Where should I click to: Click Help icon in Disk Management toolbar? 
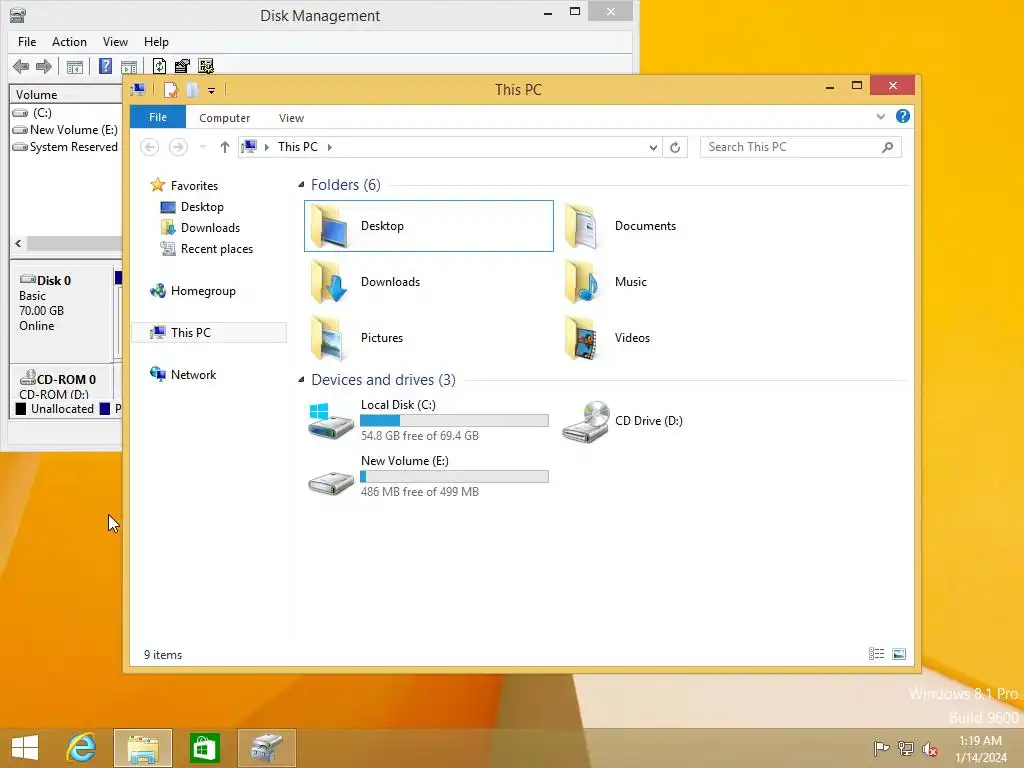coord(104,66)
